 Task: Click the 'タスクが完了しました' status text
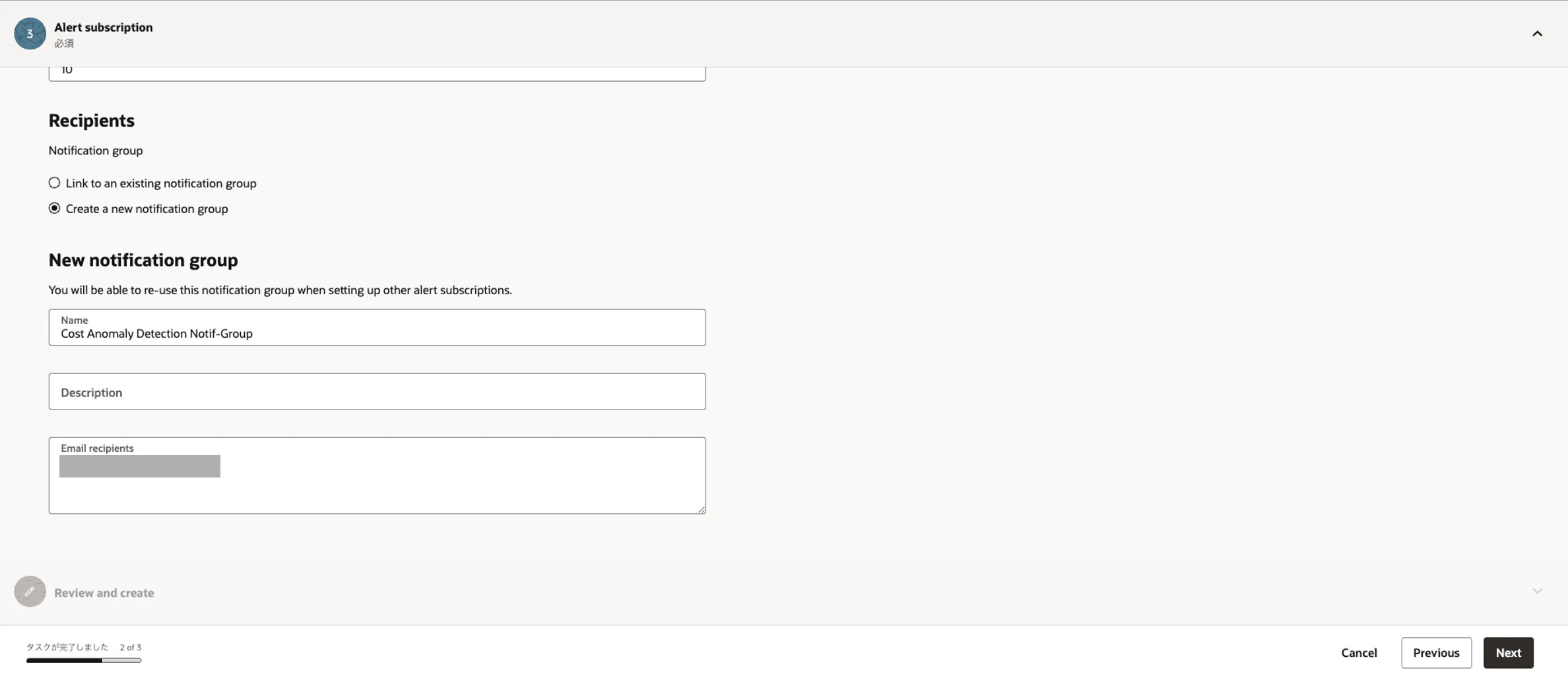(67, 648)
